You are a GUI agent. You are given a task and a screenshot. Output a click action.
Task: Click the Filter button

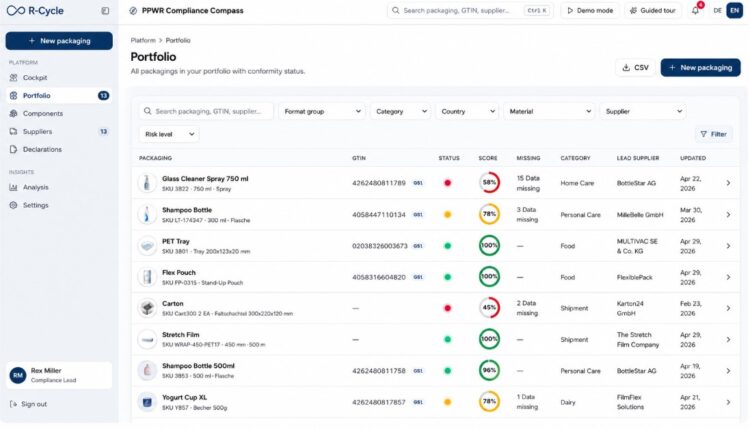713,134
